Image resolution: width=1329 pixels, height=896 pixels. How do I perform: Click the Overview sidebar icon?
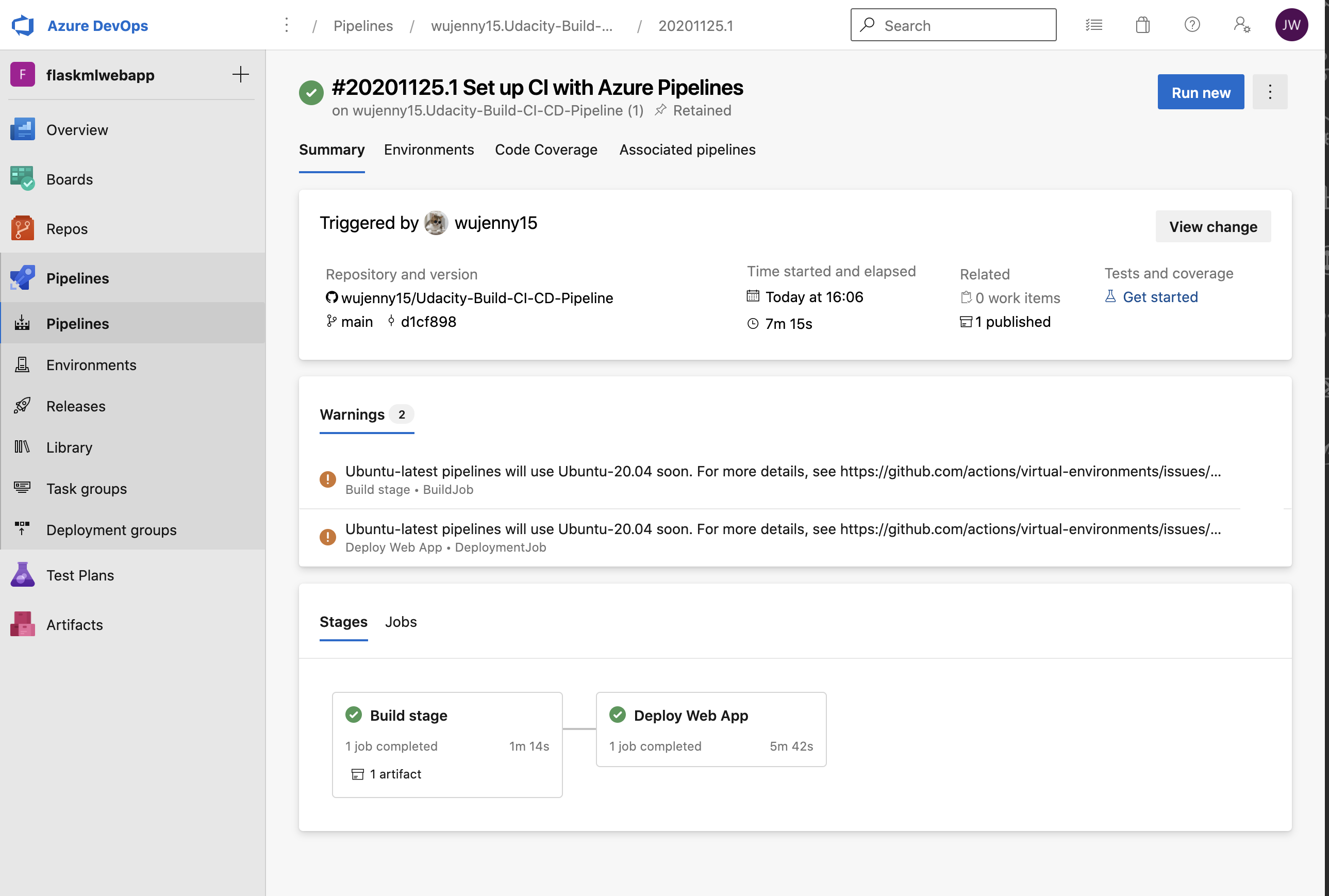click(x=23, y=130)
